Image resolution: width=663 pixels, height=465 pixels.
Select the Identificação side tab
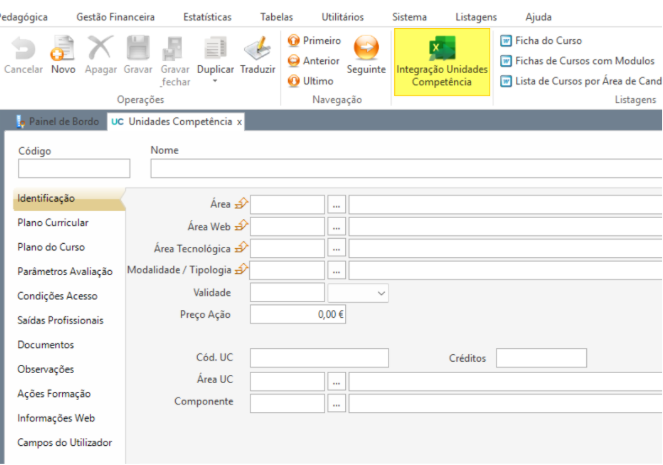pos(69,199)
